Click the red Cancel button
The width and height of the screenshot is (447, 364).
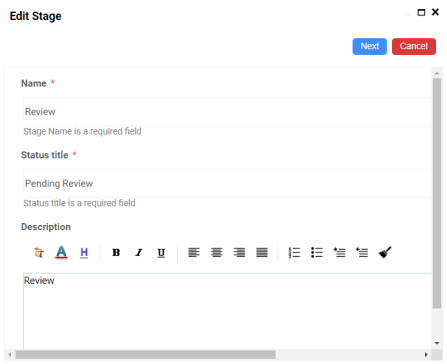click(414, 46)
